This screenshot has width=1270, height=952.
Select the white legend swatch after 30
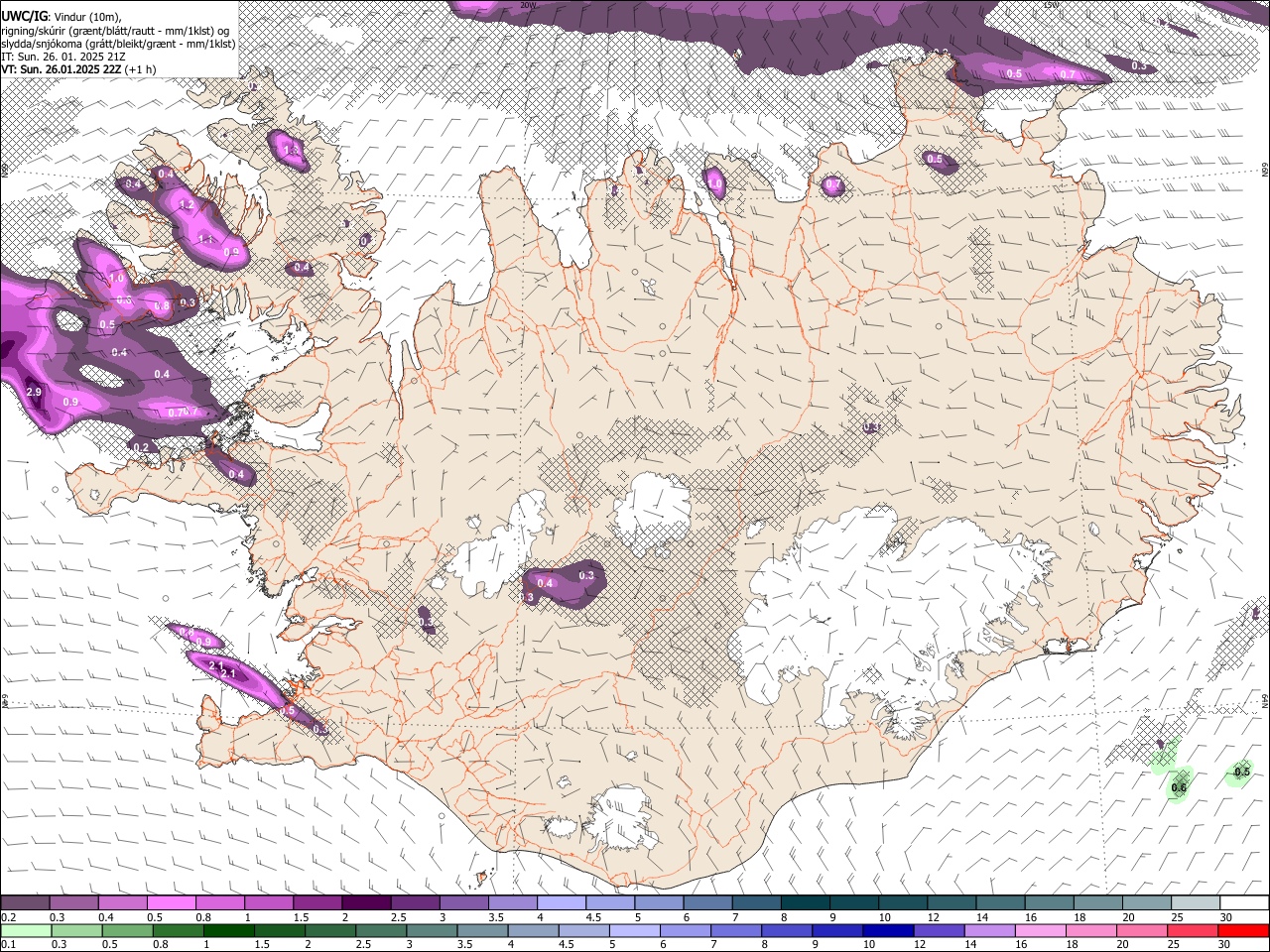1244,903
